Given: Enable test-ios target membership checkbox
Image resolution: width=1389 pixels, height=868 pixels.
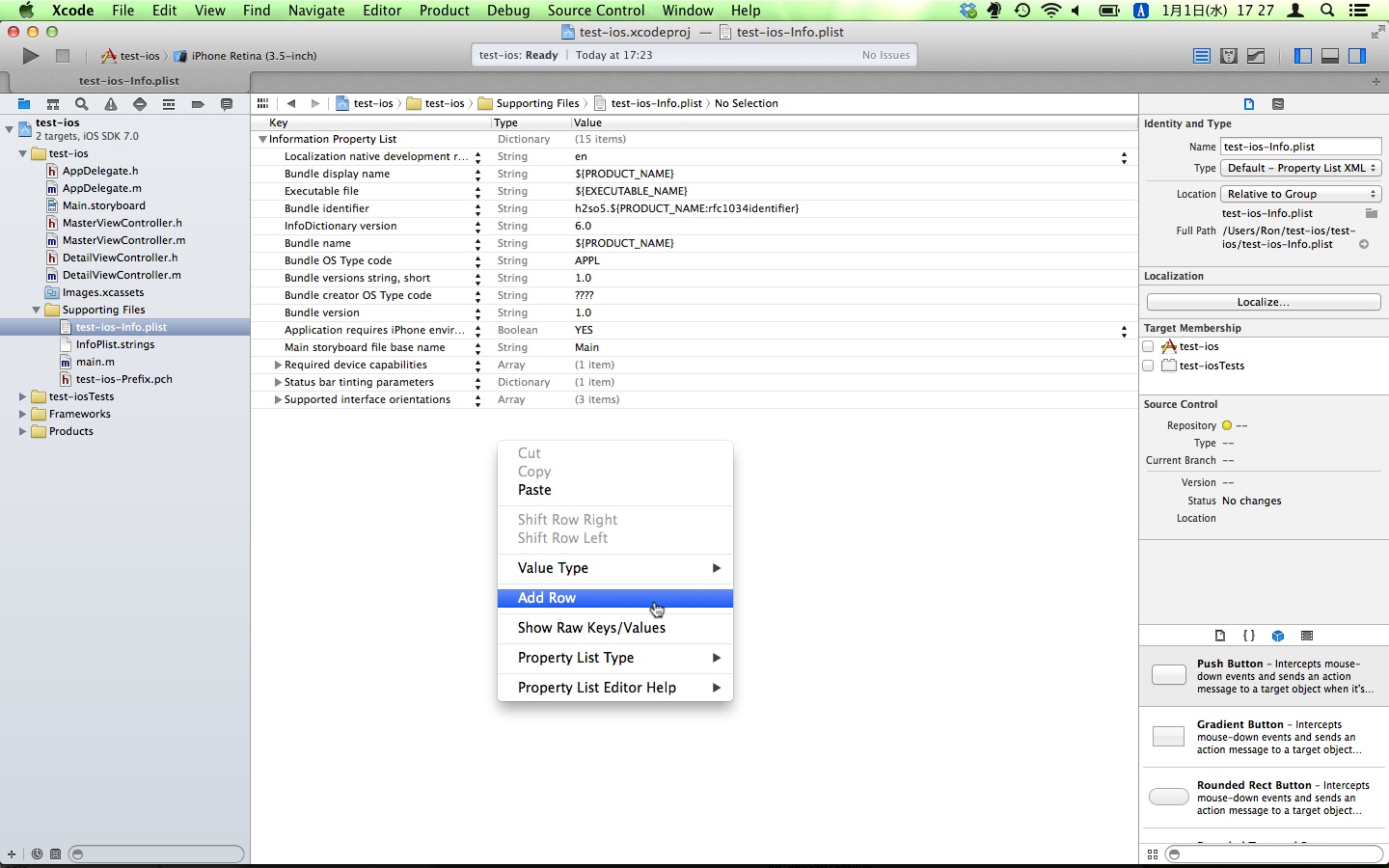Looking at the screenshot, I should coord(1148,346).
